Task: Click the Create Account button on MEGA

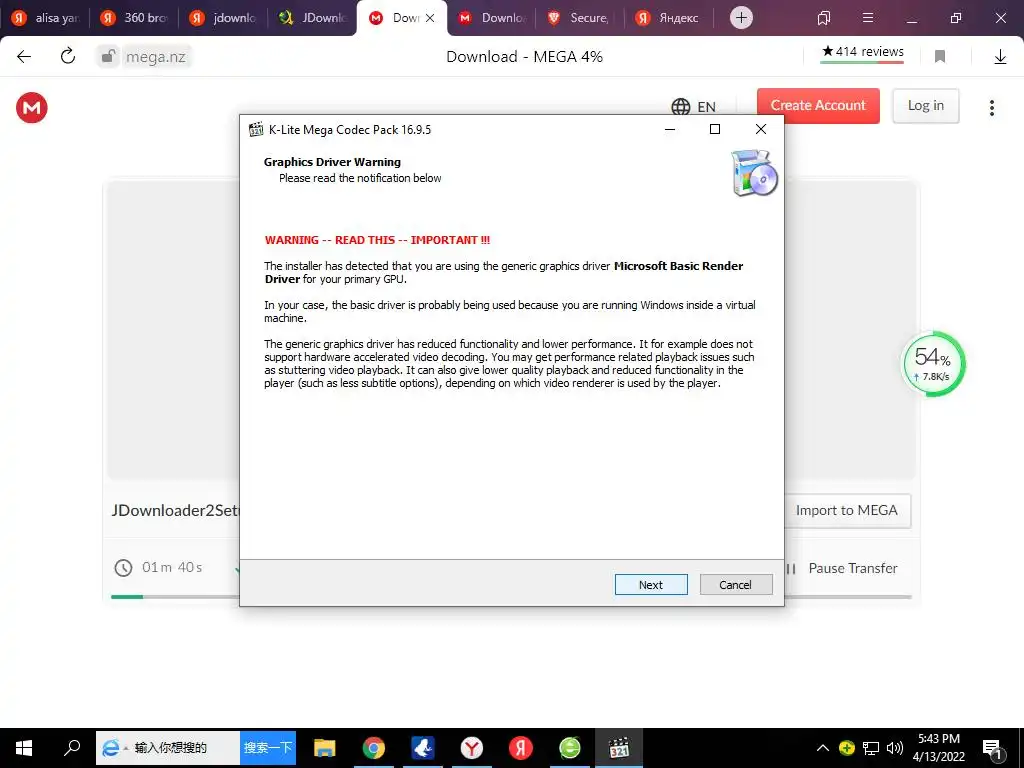Action: pyautogui.click(x=818, y=106)
